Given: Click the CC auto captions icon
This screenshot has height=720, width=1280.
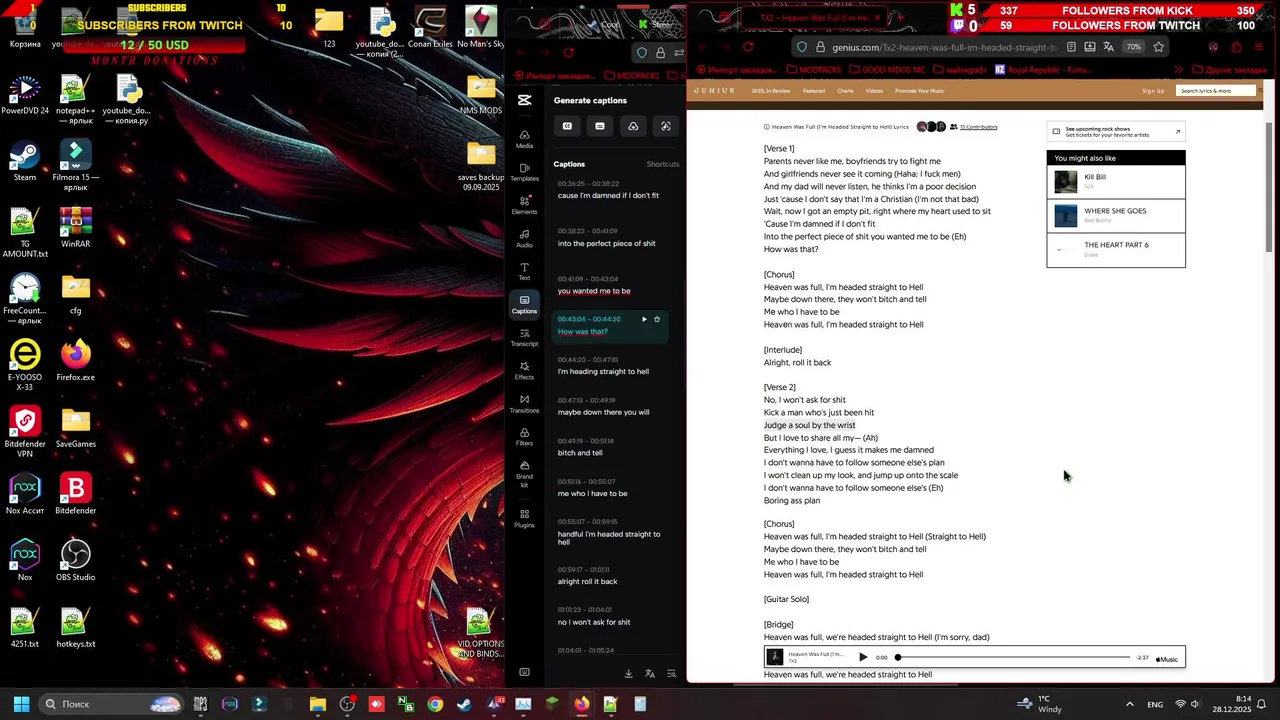Looking at the screenshot, I should (x=567, y=126).
